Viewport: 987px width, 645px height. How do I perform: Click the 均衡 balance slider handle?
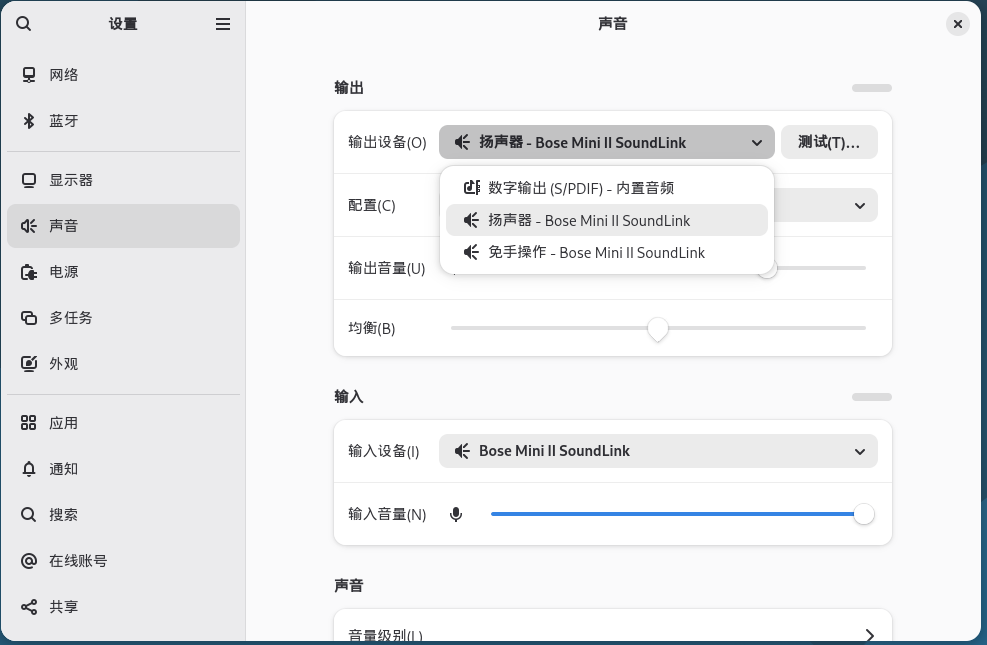tap(658, 328)
